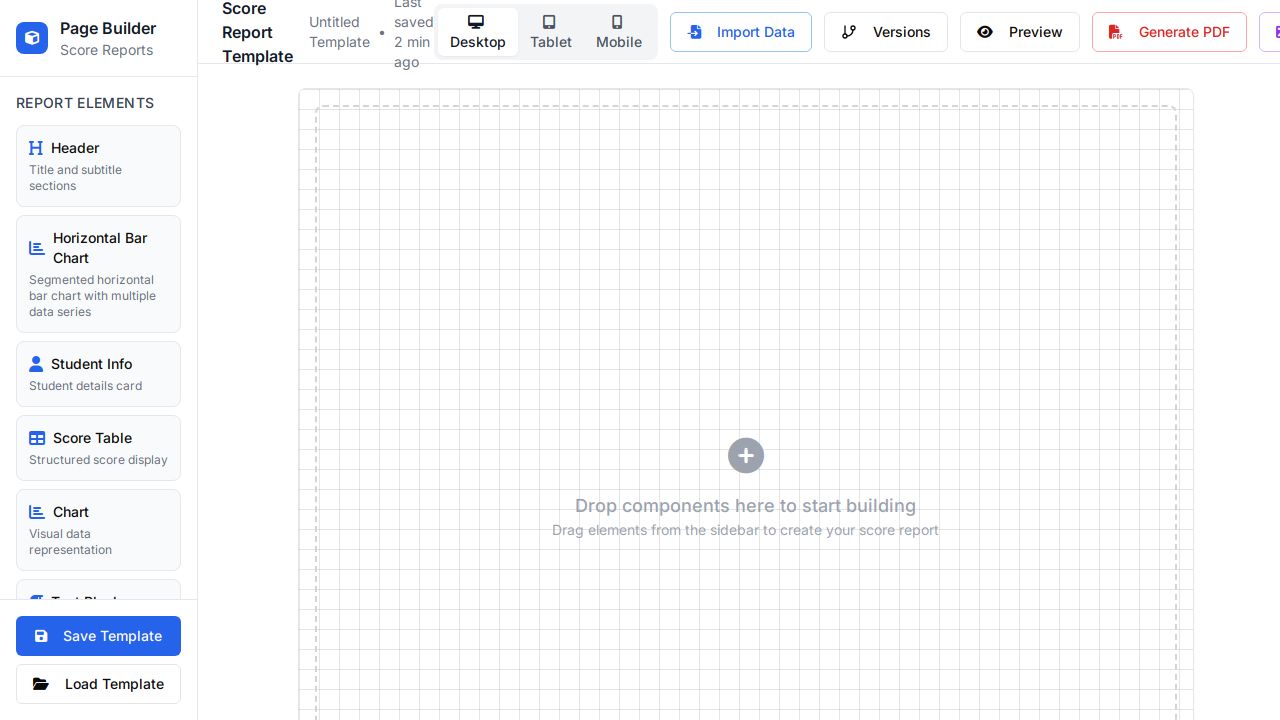The height and width of the screenshot is (720, 1280).
Task: Click the Import Data arrow icon
Action: coord(695,32)
